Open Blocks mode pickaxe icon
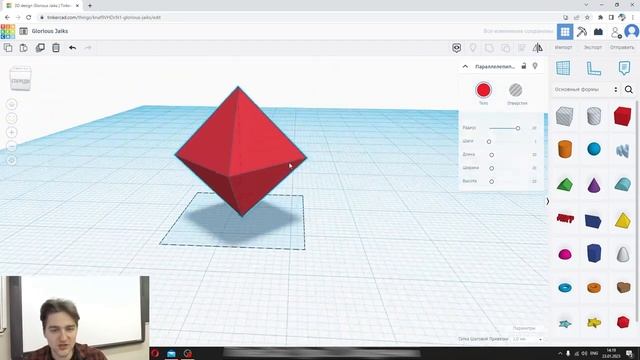 tap(582, 31)
